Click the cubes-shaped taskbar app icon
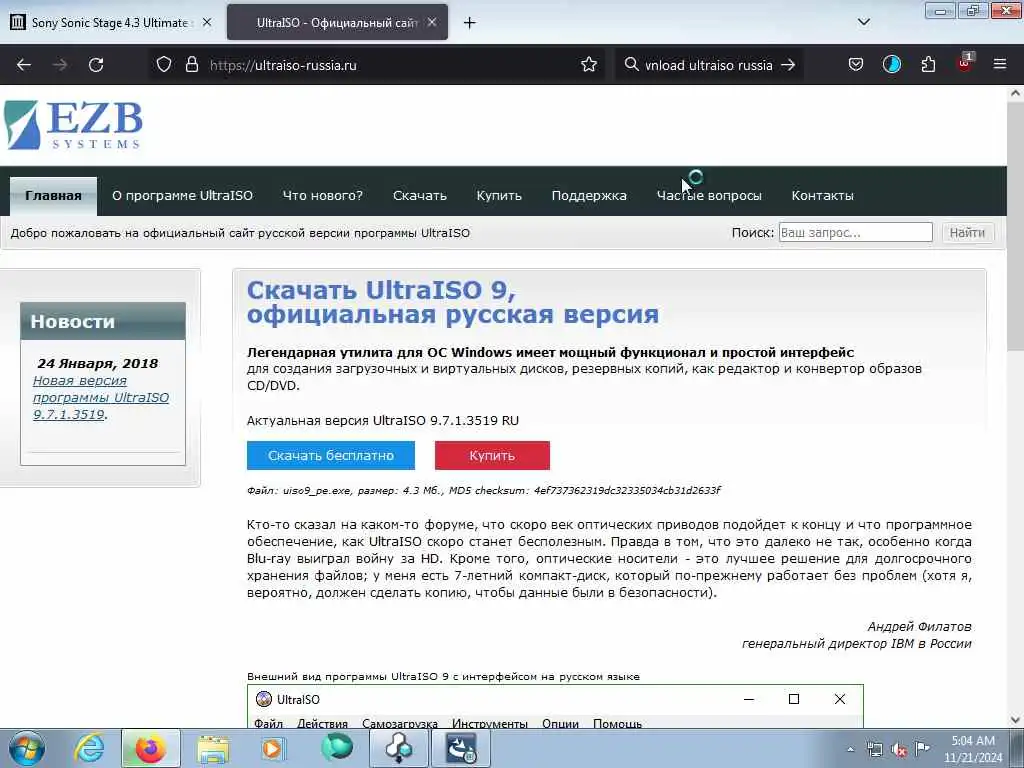Screen dimensions: 1024x768 [399, 748]
